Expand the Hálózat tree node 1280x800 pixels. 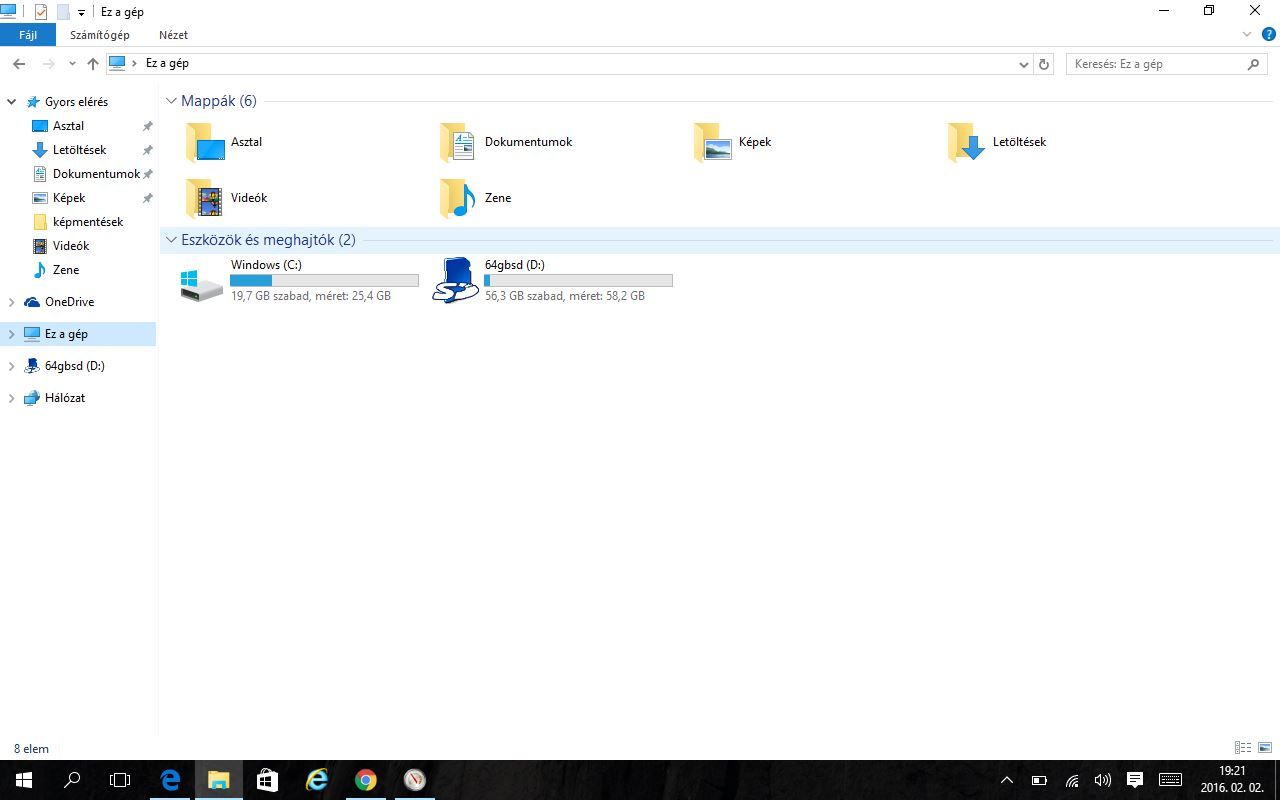pos(12,398)
